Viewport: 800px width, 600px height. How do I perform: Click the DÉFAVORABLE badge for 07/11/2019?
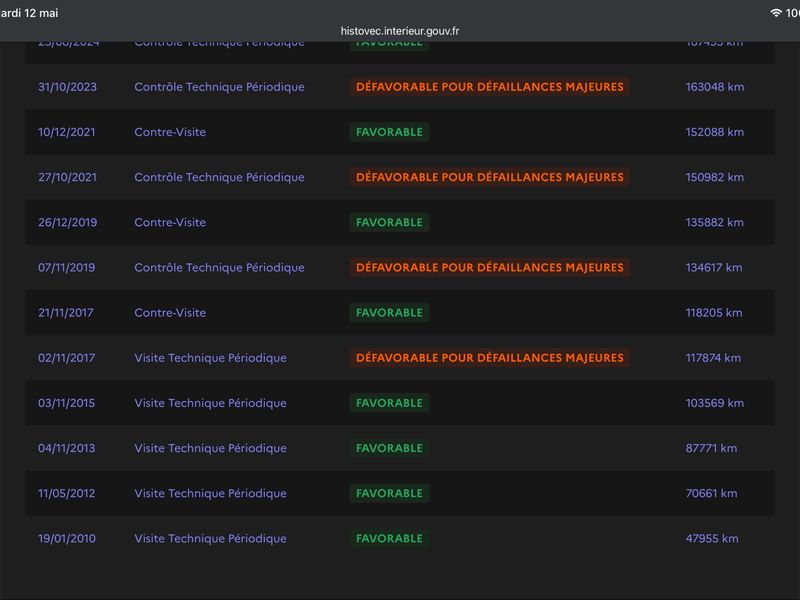point(489,267)
